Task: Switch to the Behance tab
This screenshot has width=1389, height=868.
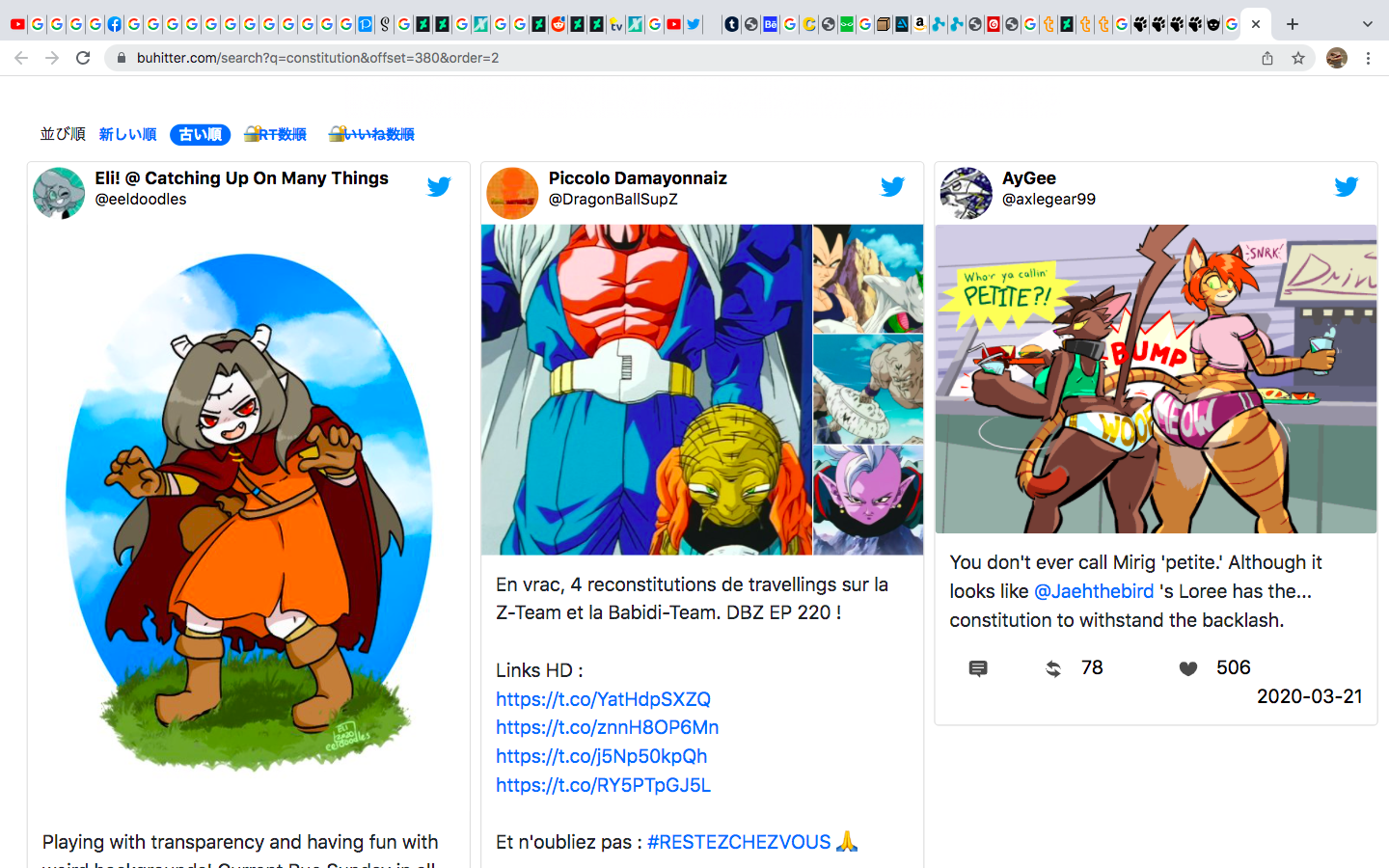Action: [770, 24]
